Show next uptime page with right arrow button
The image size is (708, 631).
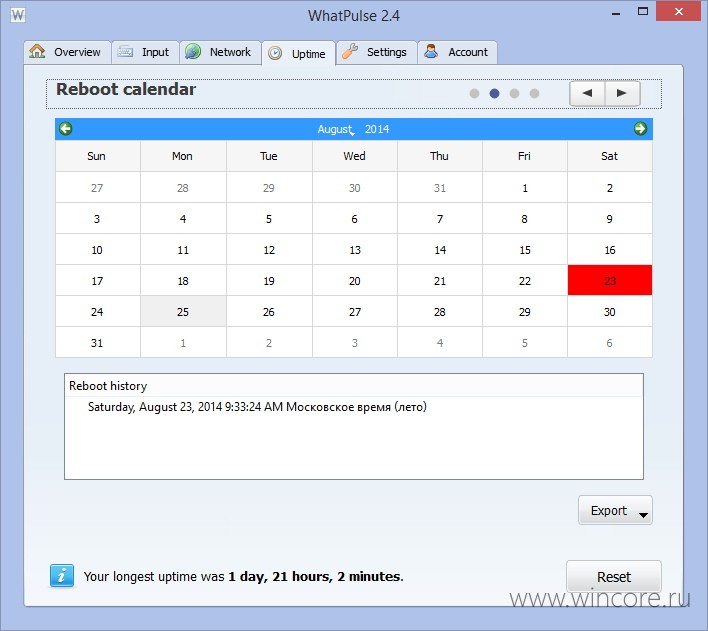point(622,93)
